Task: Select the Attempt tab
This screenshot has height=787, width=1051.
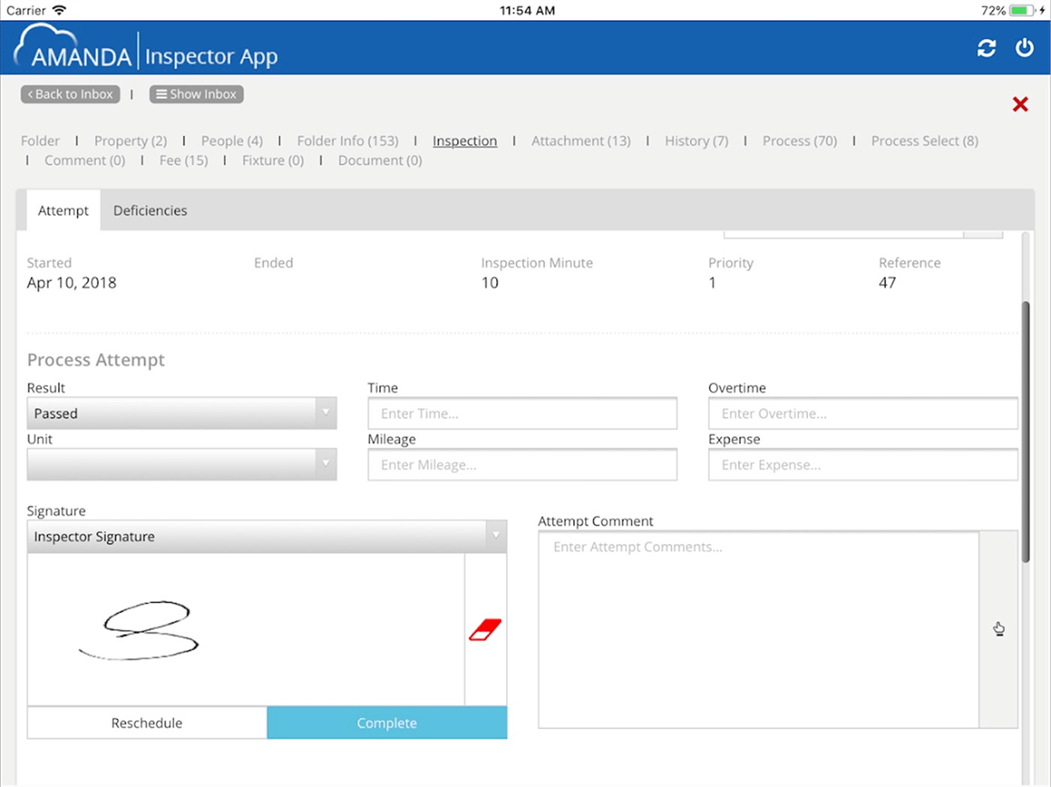Action: click(62, 210)
